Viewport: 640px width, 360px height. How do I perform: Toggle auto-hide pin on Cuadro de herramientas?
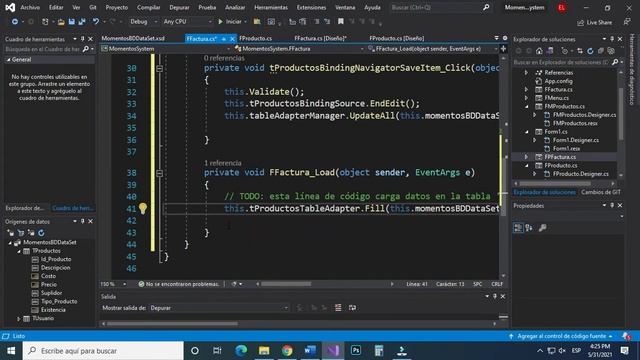coord(82,39)
